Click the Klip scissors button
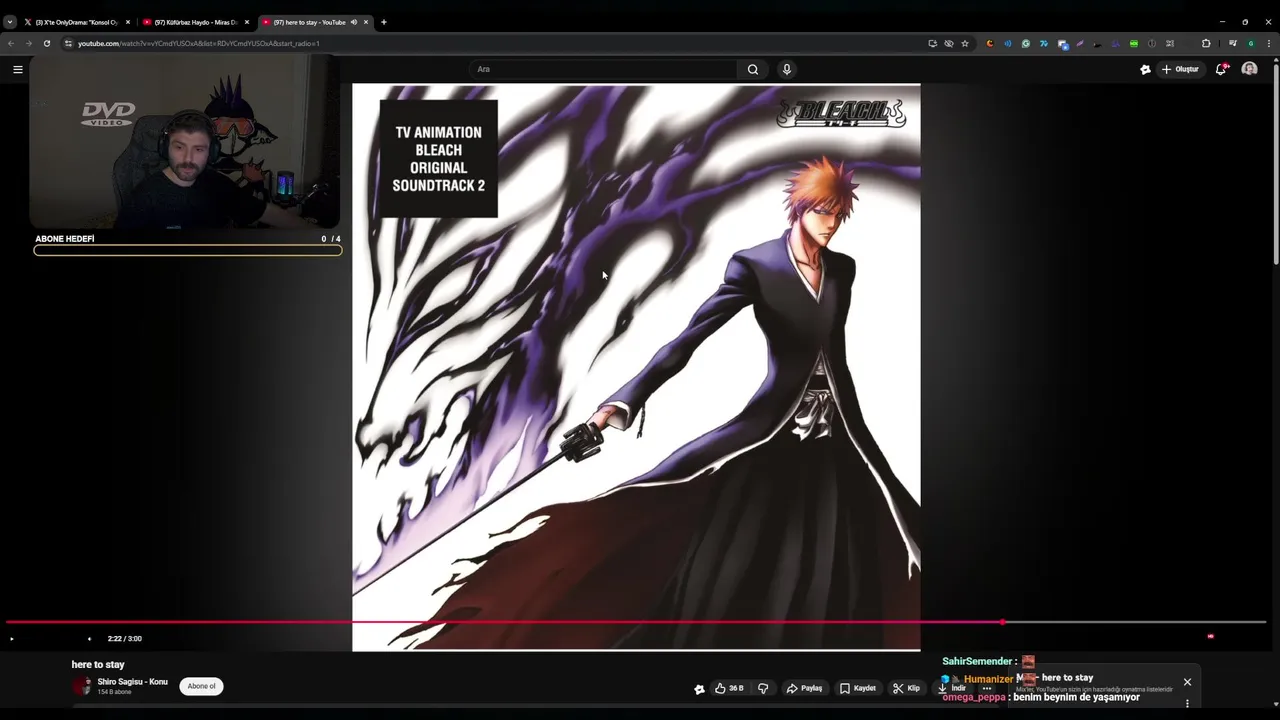Viewport: 1280px width, 720px height. 906,688
